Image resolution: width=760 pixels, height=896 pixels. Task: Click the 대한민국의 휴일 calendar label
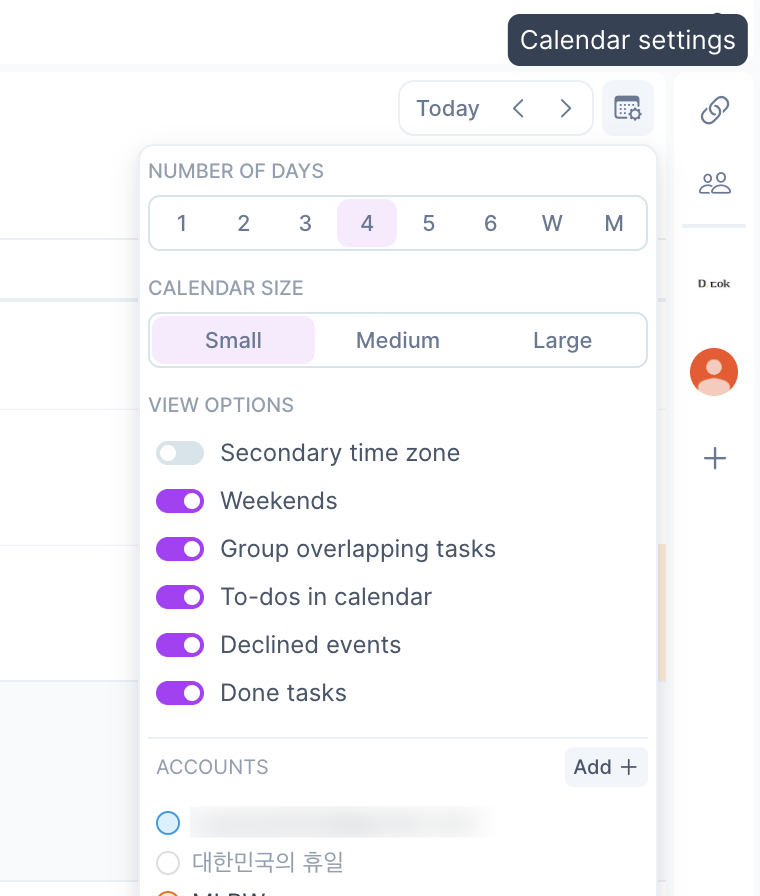click(x=267, y=862)
